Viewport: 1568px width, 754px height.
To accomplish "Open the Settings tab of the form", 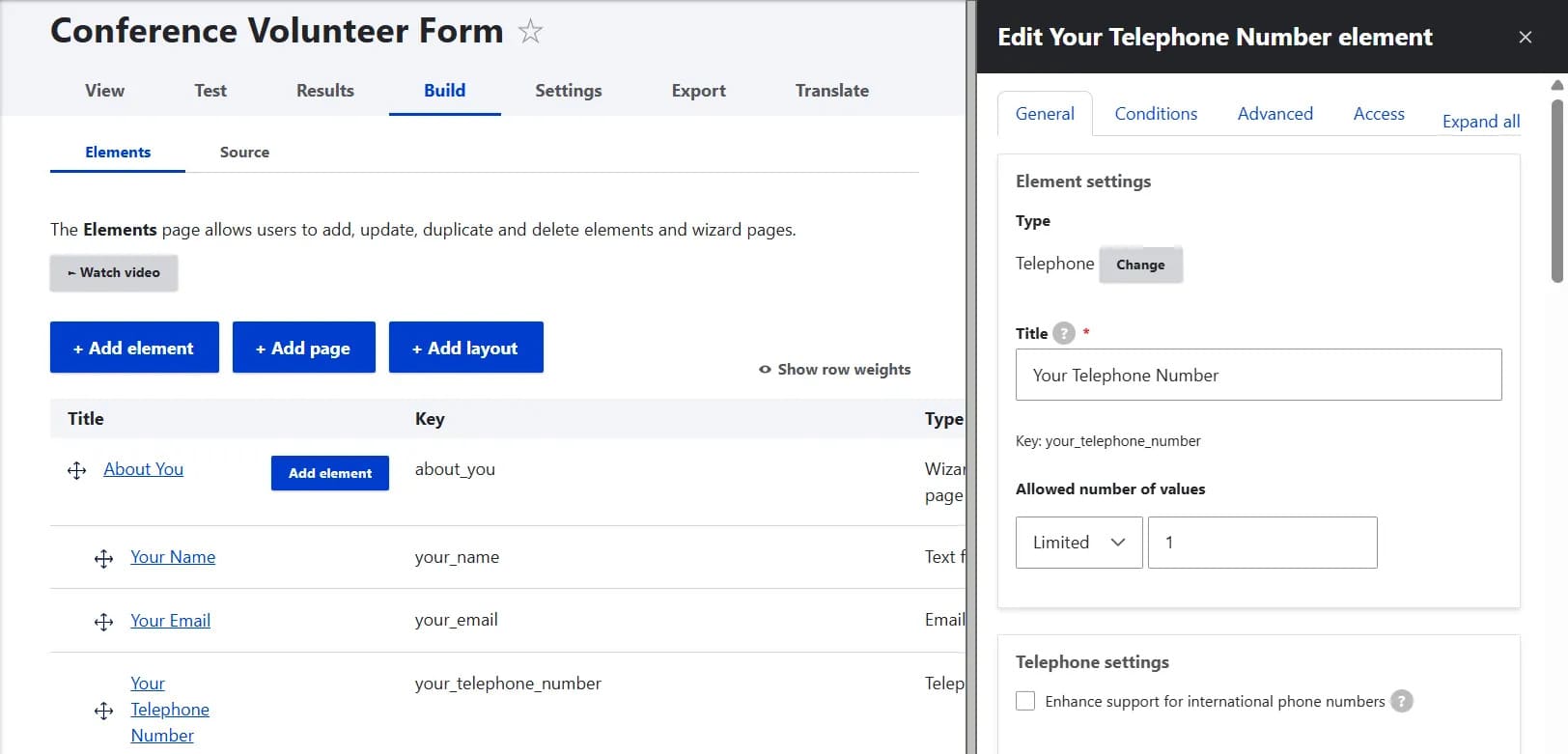I will 569,91.
